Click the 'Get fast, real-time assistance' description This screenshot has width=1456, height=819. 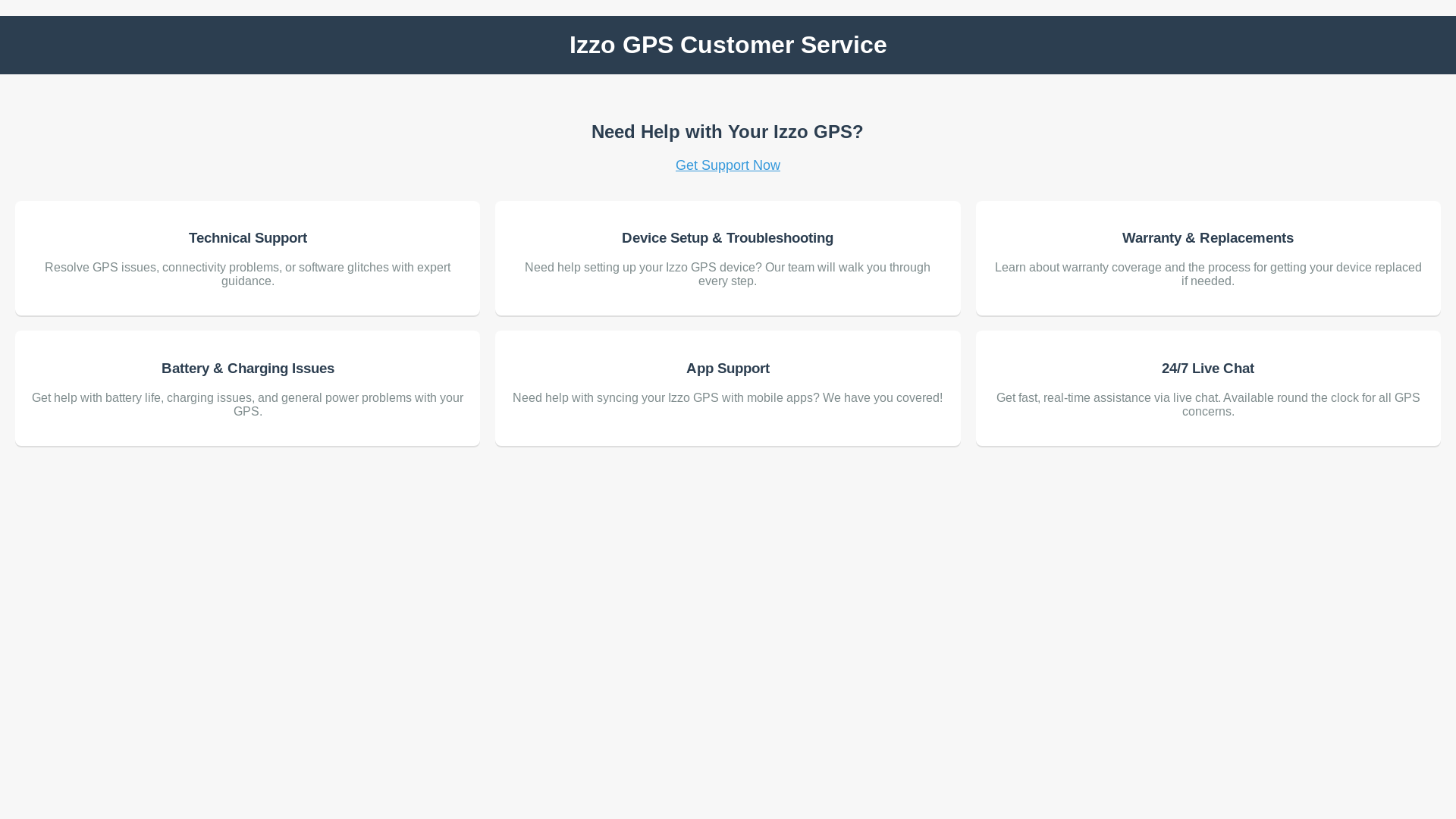click(x=1208, y=405)
